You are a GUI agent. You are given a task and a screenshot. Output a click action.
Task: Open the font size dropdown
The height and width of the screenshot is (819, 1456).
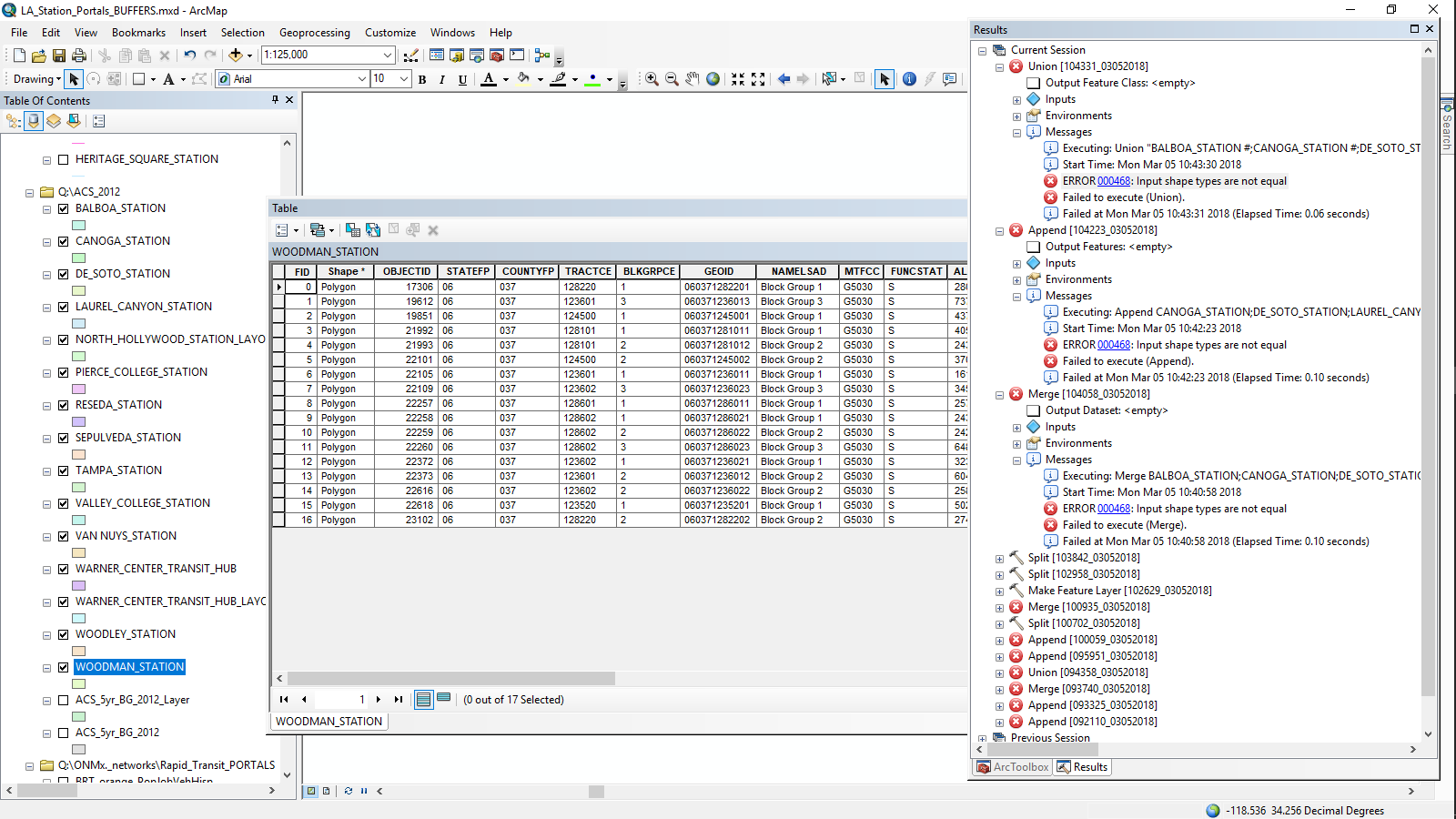point(404,79)
